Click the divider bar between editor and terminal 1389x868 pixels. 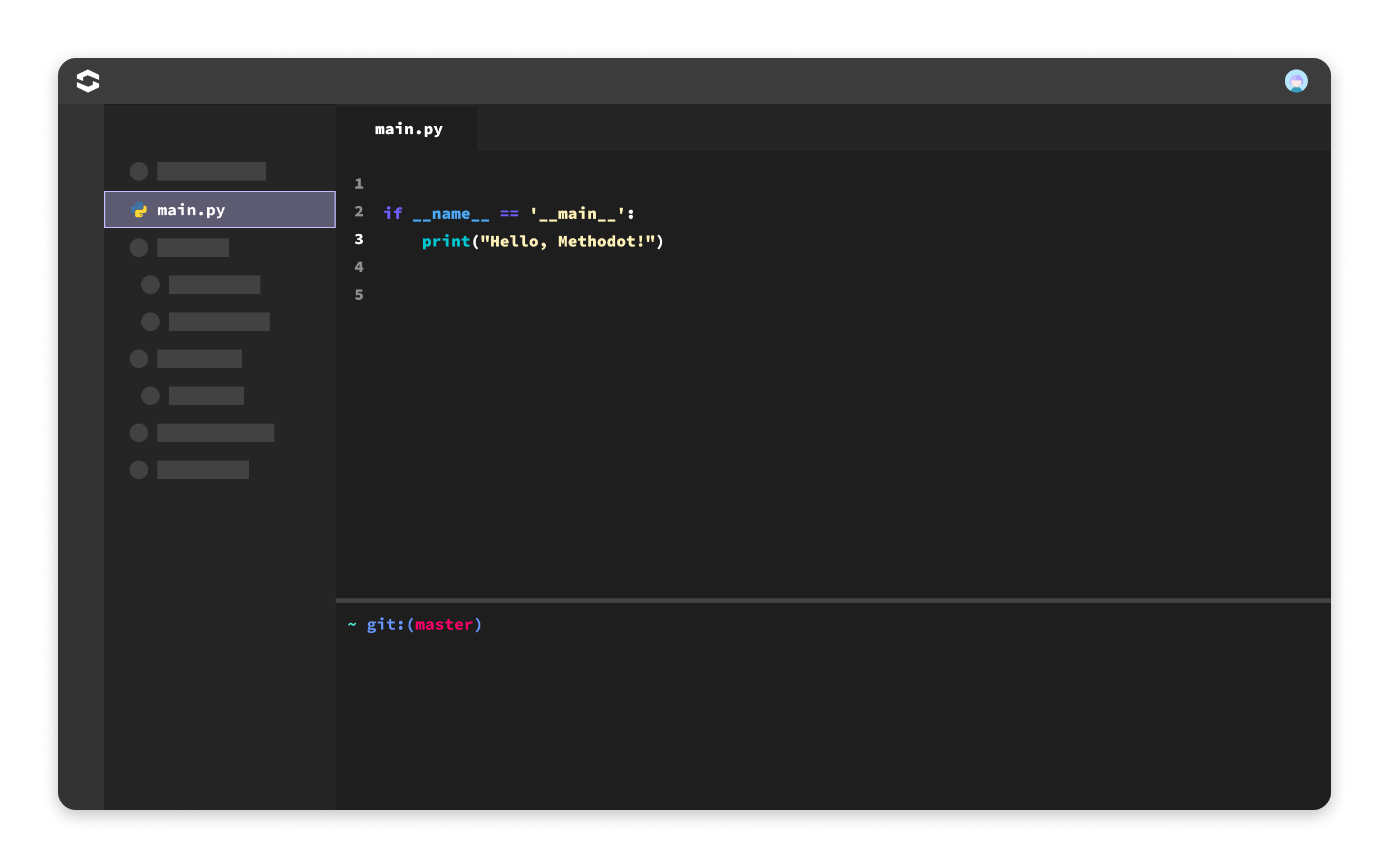[x=833, y=601]
